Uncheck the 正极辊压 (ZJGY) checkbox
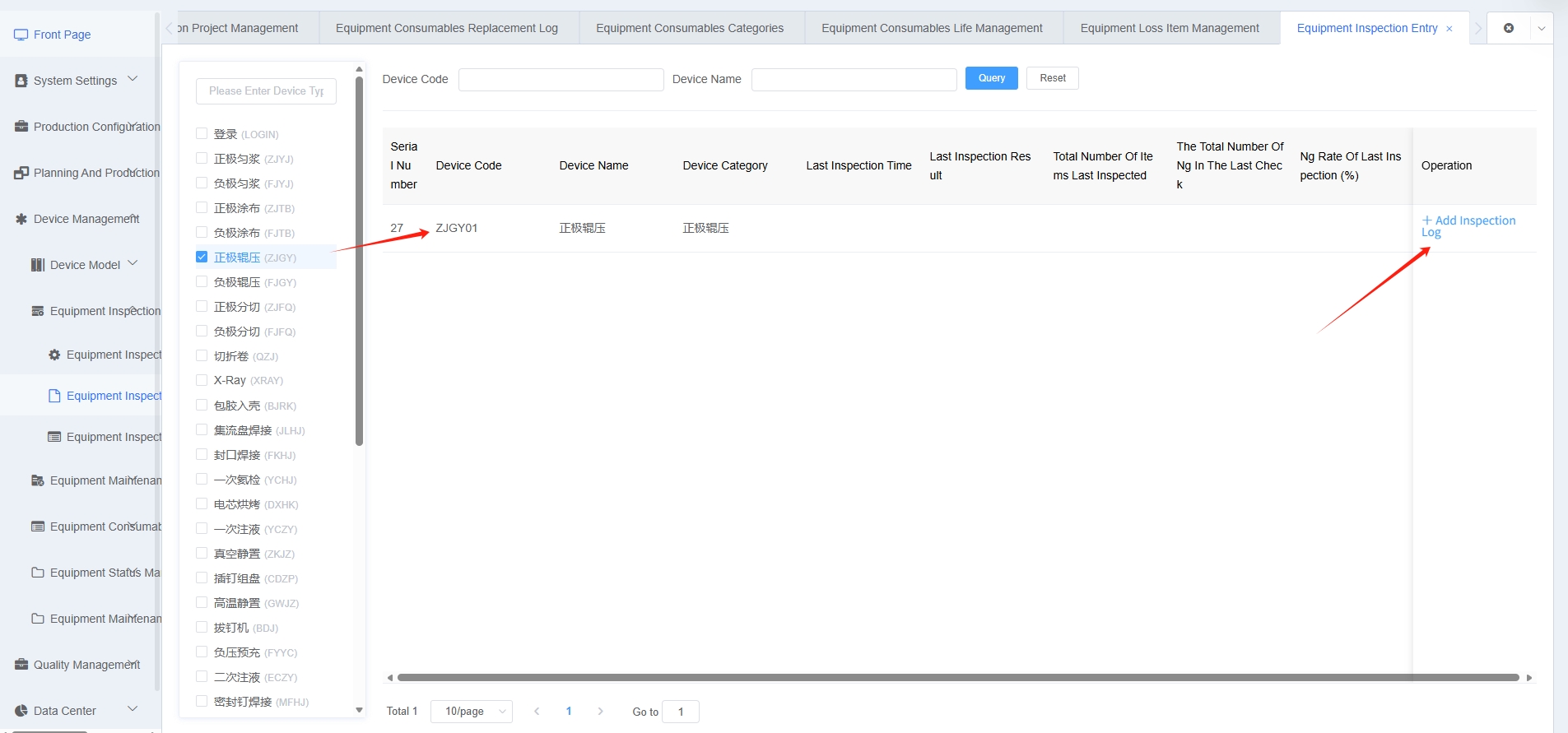 point(202,257)
